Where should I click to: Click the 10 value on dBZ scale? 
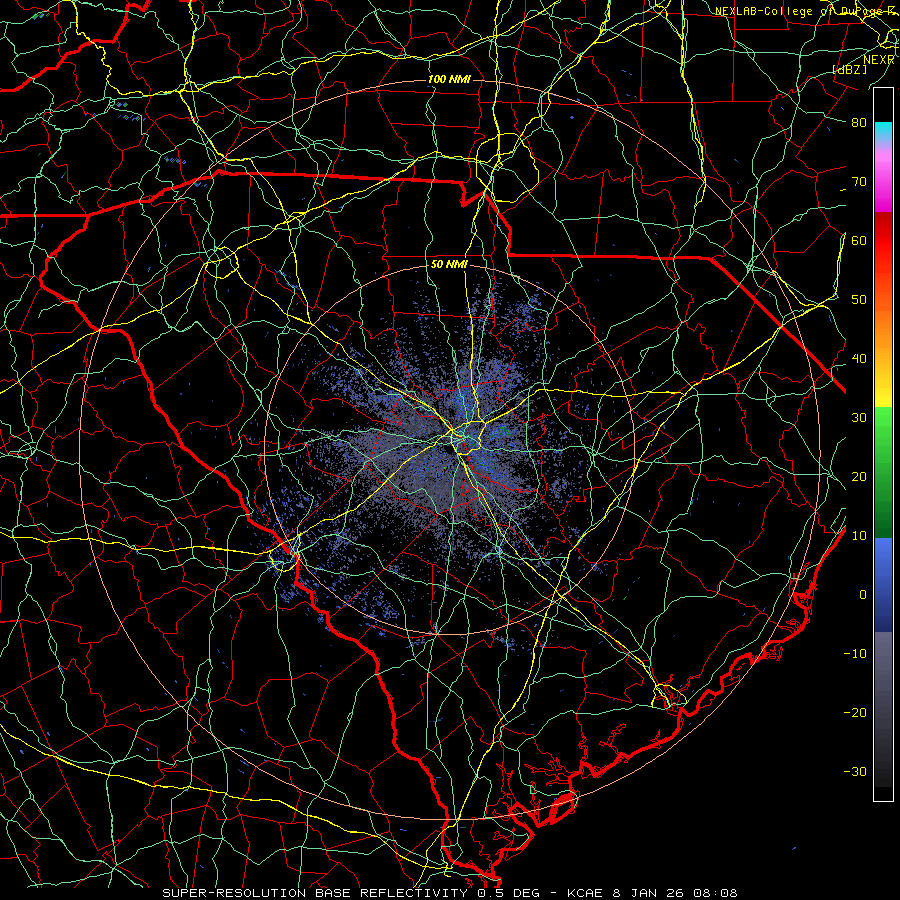click(x=859, y=536)
